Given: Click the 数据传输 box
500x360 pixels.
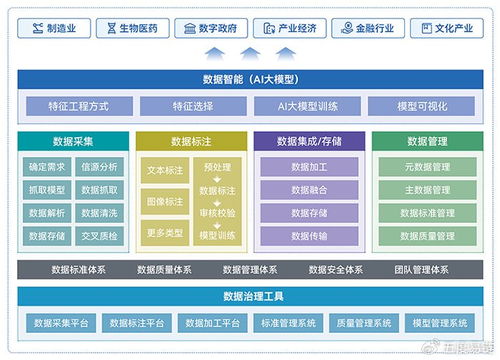Looking at the screenshot, I should tap(309, 236).
